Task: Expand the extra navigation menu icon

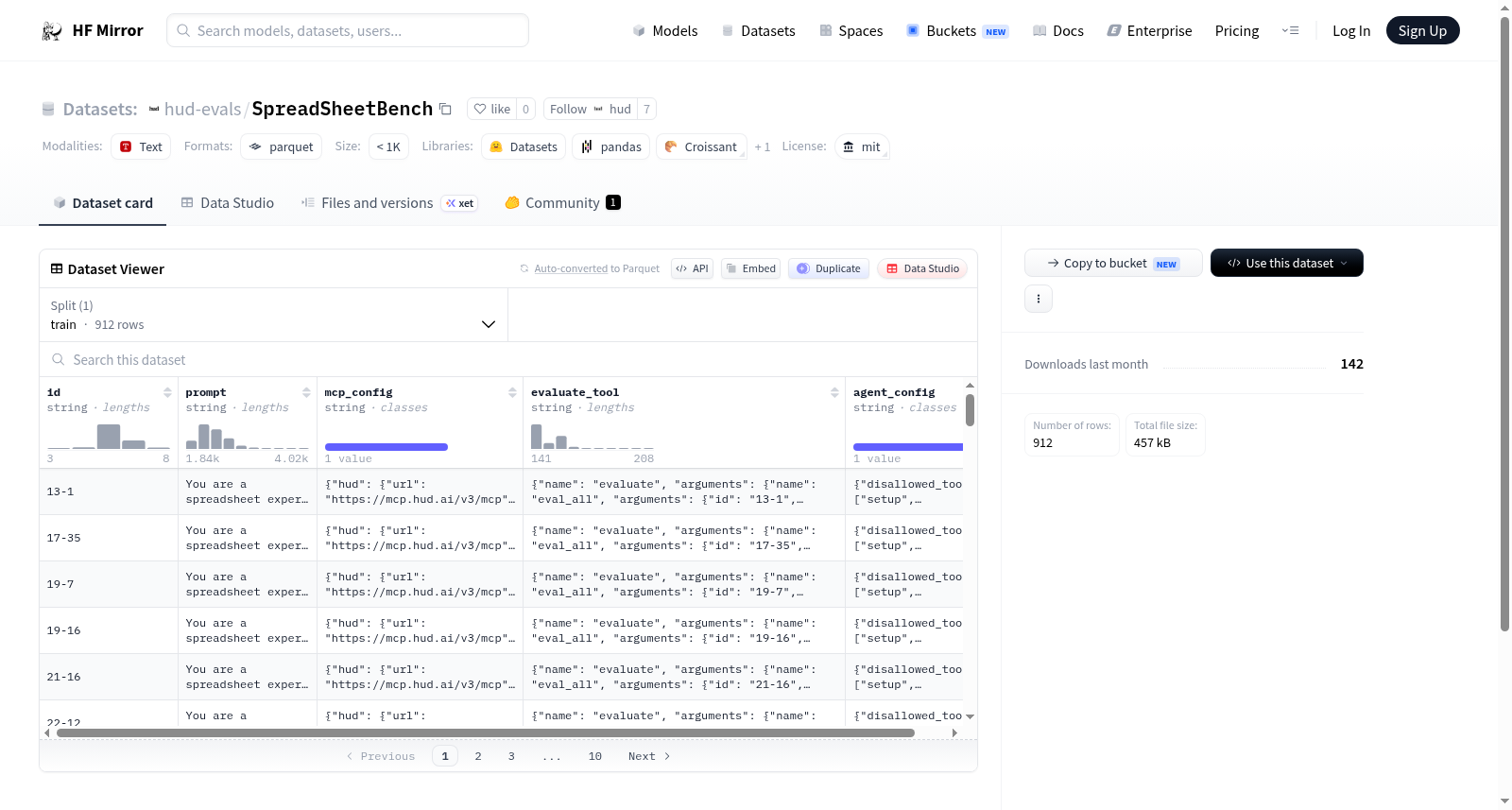Action: 1290,30
